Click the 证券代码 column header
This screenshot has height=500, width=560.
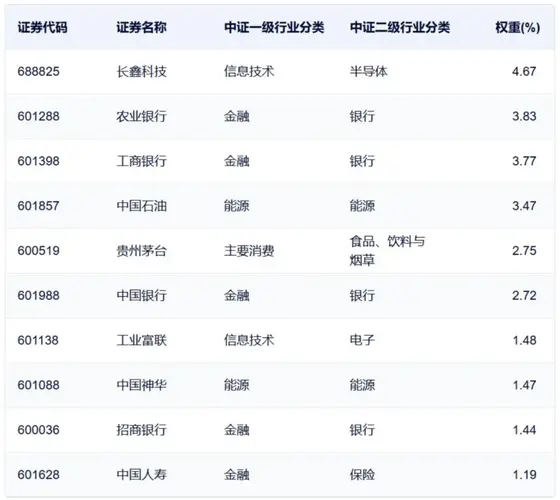pyautogui.click(x=42, y=28)
